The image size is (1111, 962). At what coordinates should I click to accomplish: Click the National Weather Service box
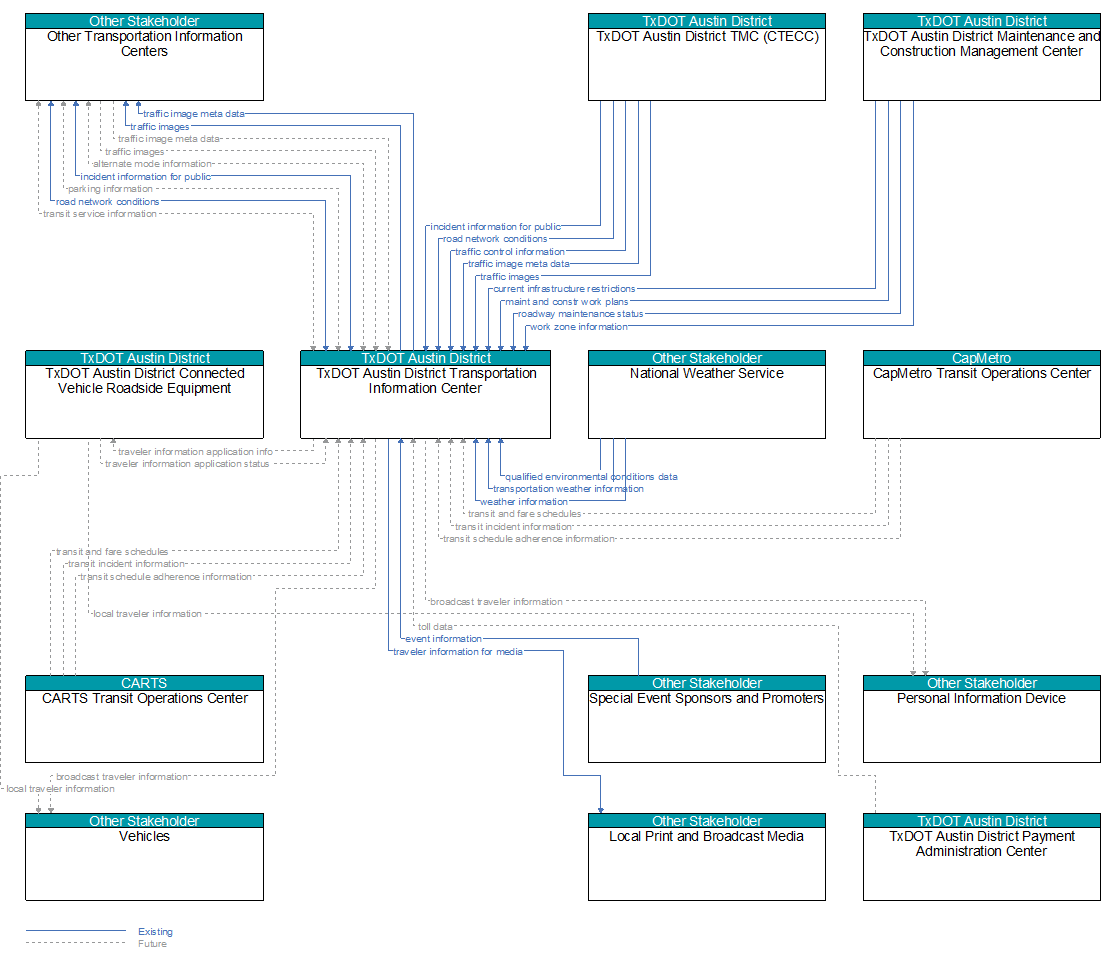[706, 395]
